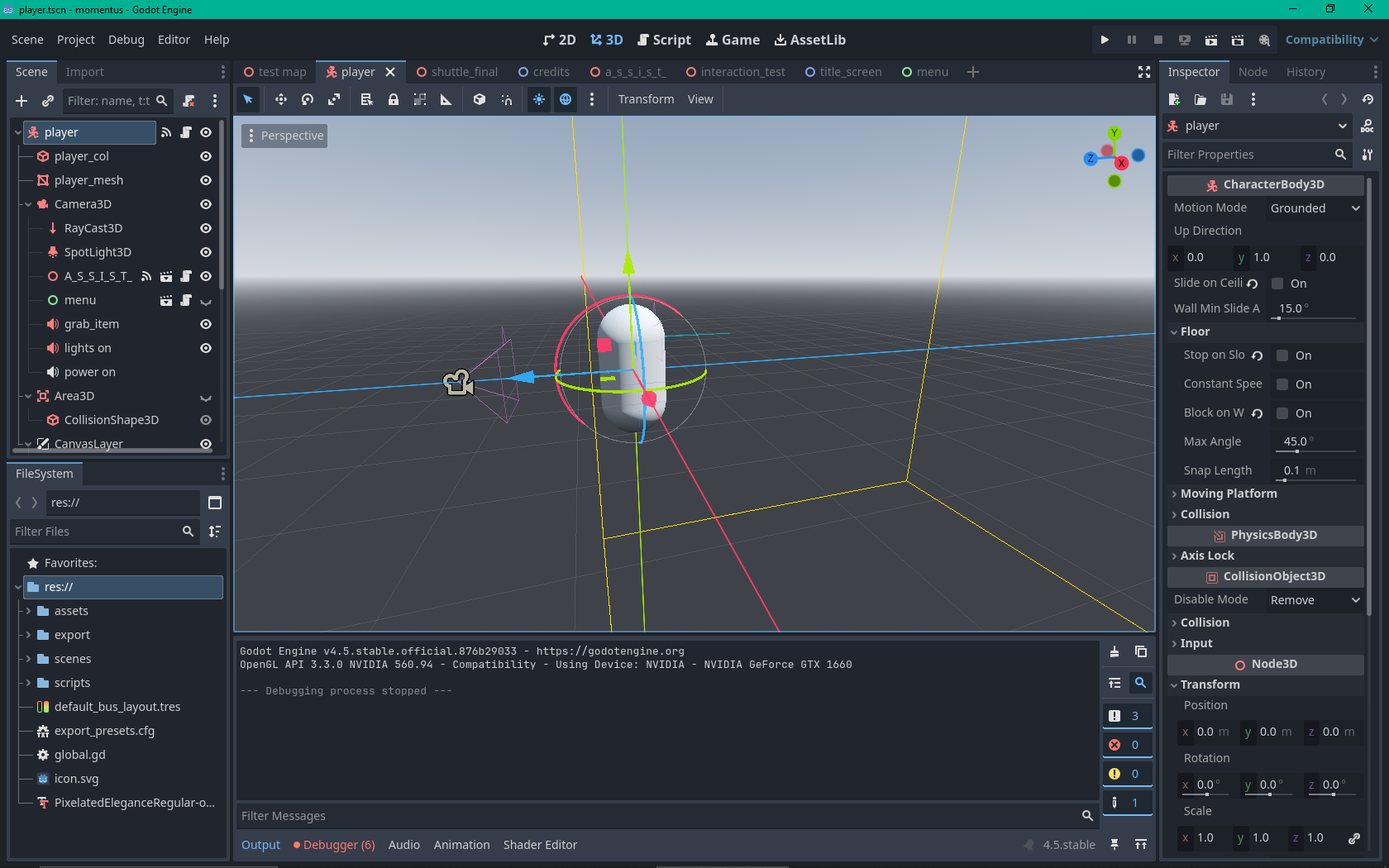The width and height of the screenshot is (1389, 868).
Task: Click the Add Child Node plus icon
Action: click(x=21, y=101)
